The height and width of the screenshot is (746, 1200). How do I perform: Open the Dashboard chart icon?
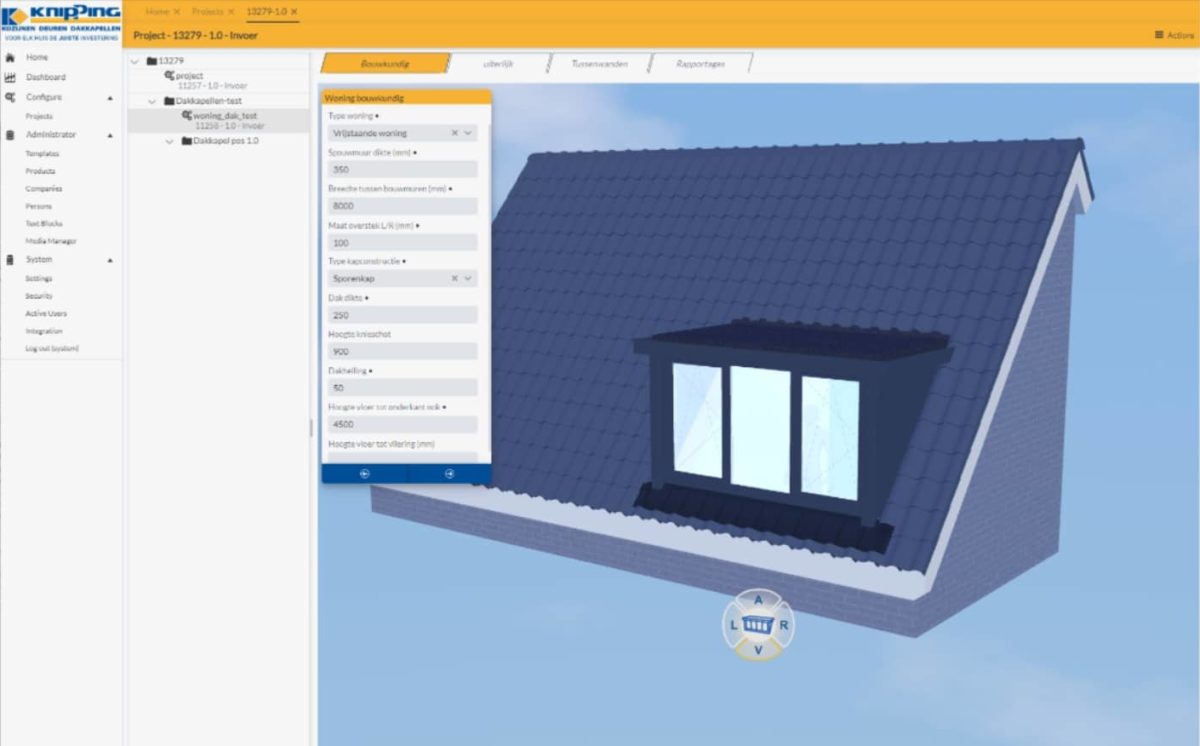(10, 77)
